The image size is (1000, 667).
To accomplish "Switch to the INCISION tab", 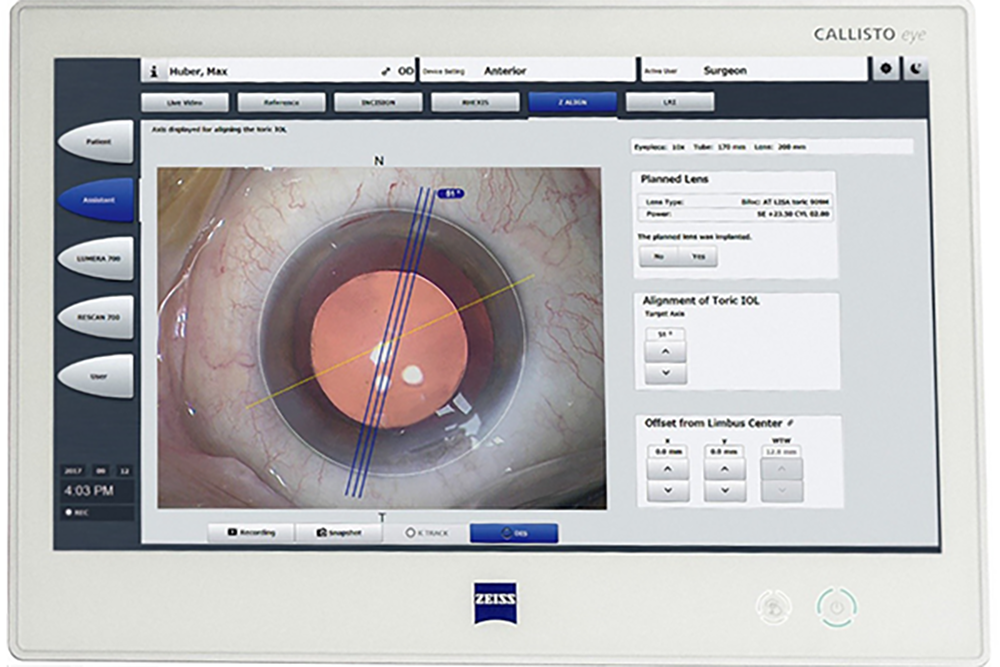I will [x=378, y=102].
